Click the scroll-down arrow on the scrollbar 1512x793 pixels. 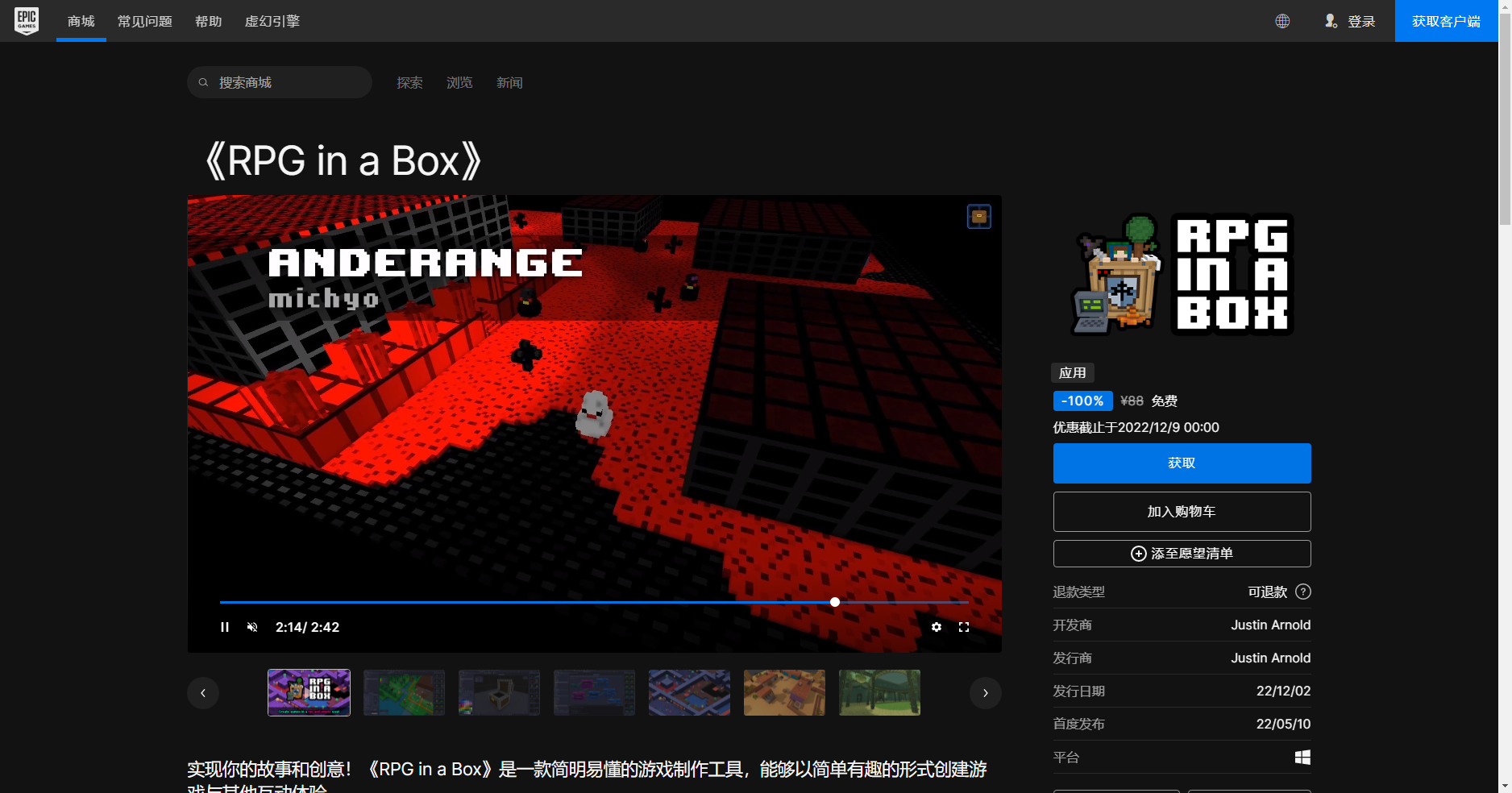tap(1506, 787)
